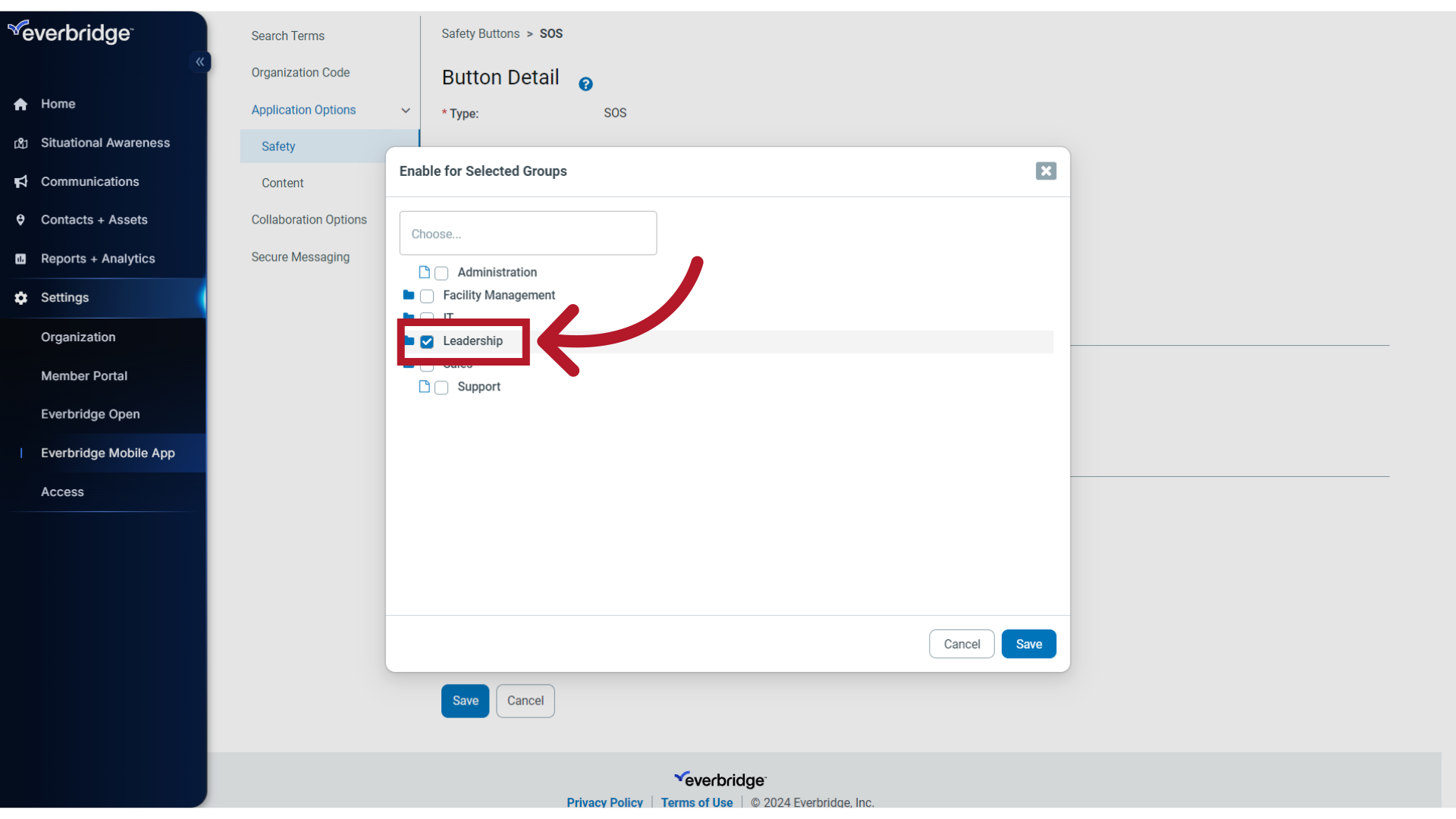Open Communications section
The image size is (1456, 819).
click(89, 181)
